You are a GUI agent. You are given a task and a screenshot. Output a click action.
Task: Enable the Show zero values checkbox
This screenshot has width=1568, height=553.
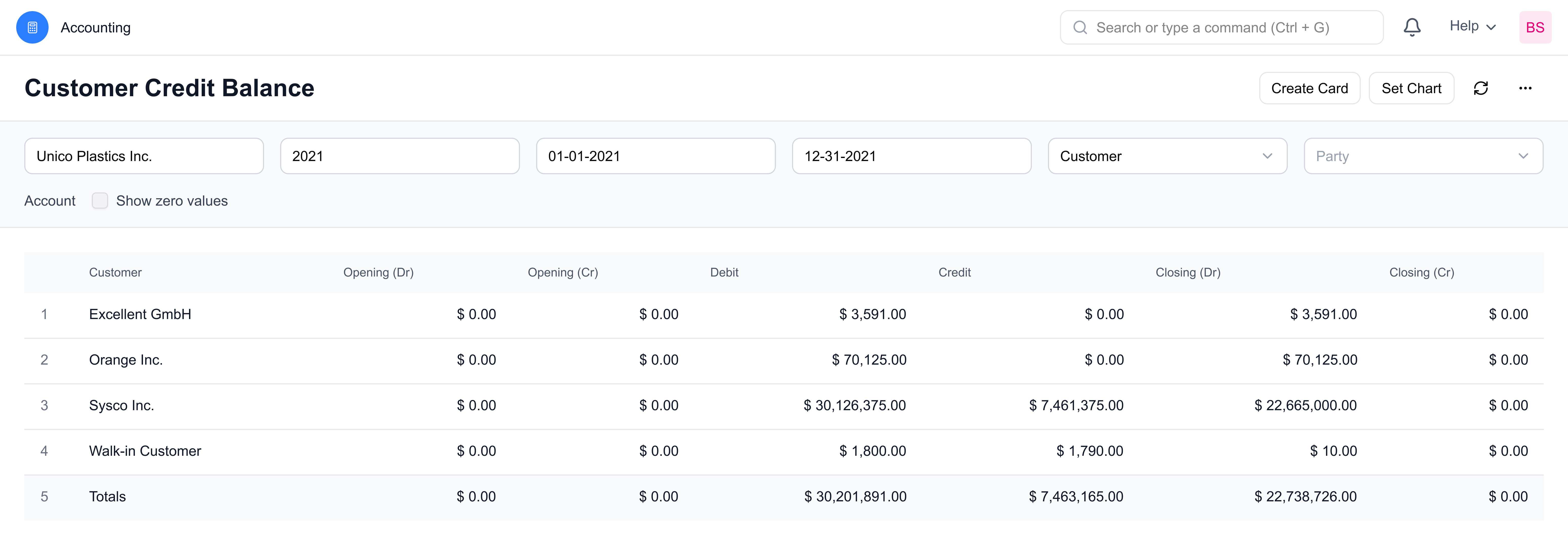(99, 200)
